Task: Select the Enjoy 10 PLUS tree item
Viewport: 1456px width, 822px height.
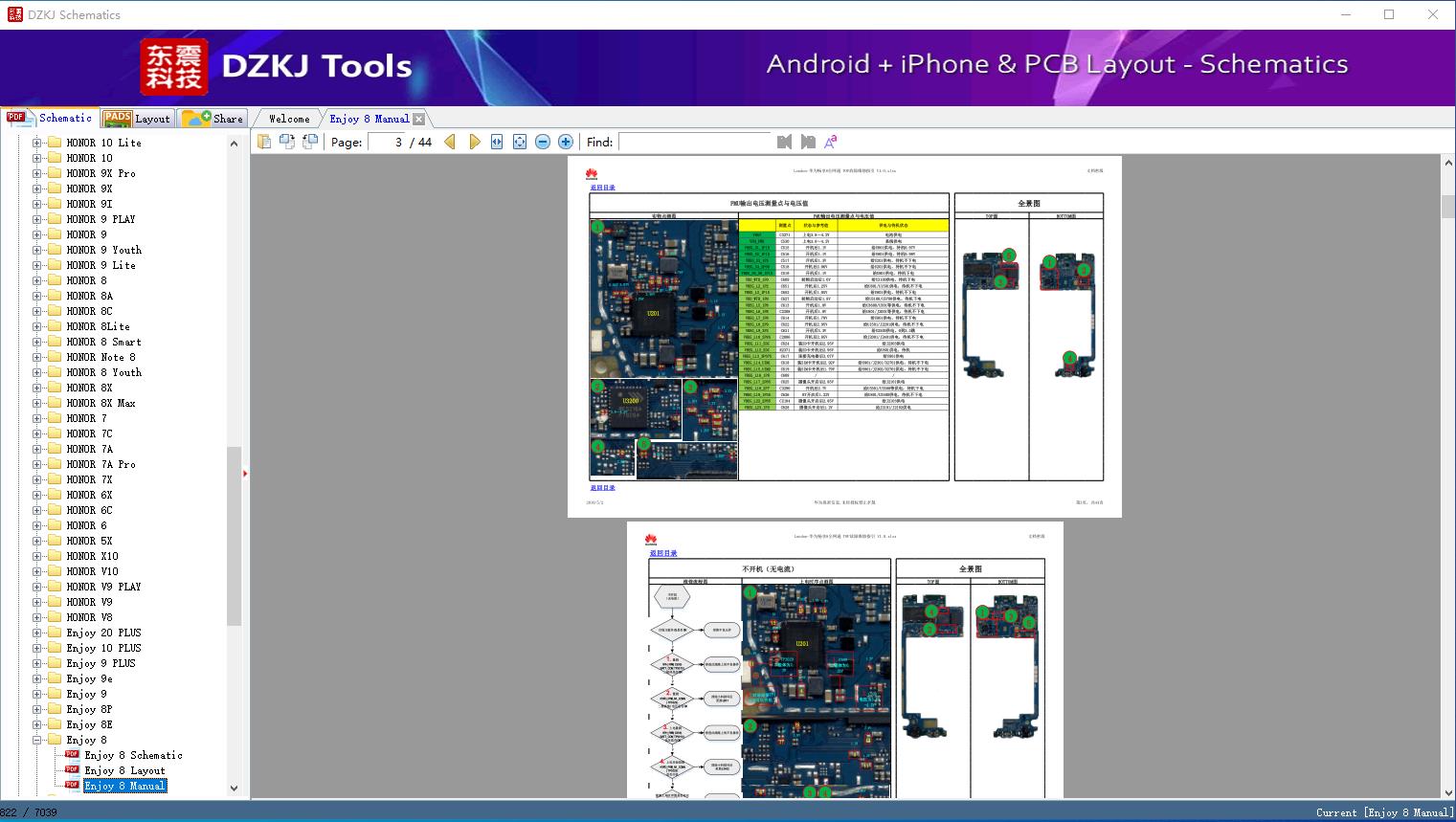Action: pos(103,648)
